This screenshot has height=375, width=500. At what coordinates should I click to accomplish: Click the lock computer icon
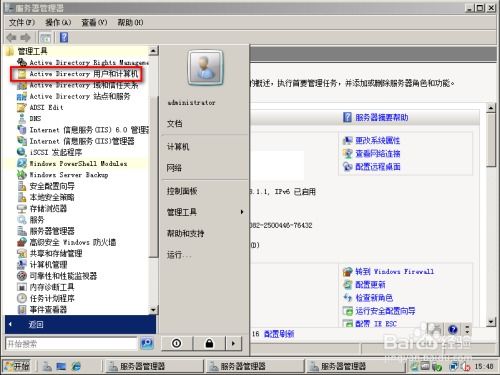pos(209,343)
